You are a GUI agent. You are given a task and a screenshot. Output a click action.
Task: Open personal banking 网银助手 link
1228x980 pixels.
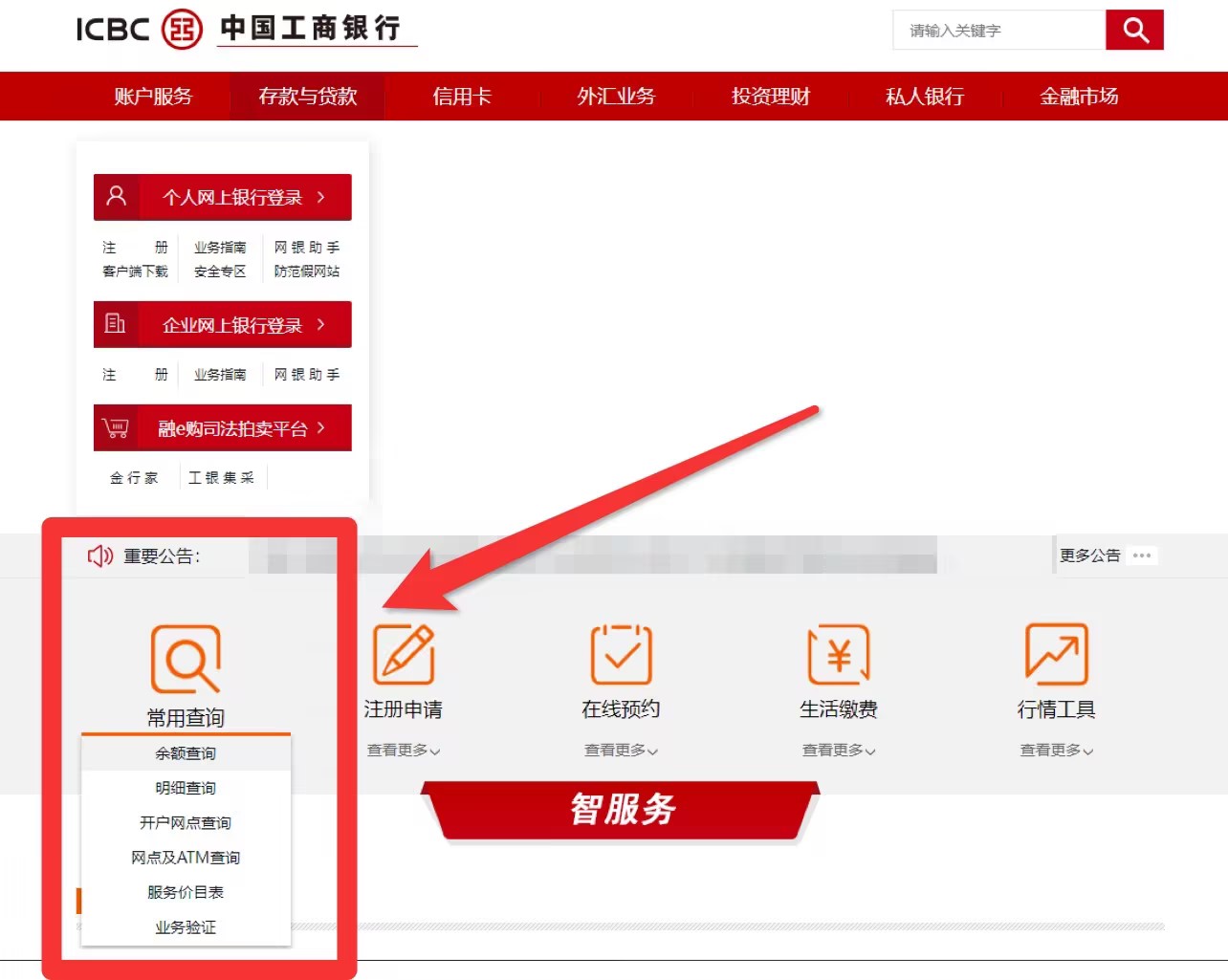(x=307, y=247)
